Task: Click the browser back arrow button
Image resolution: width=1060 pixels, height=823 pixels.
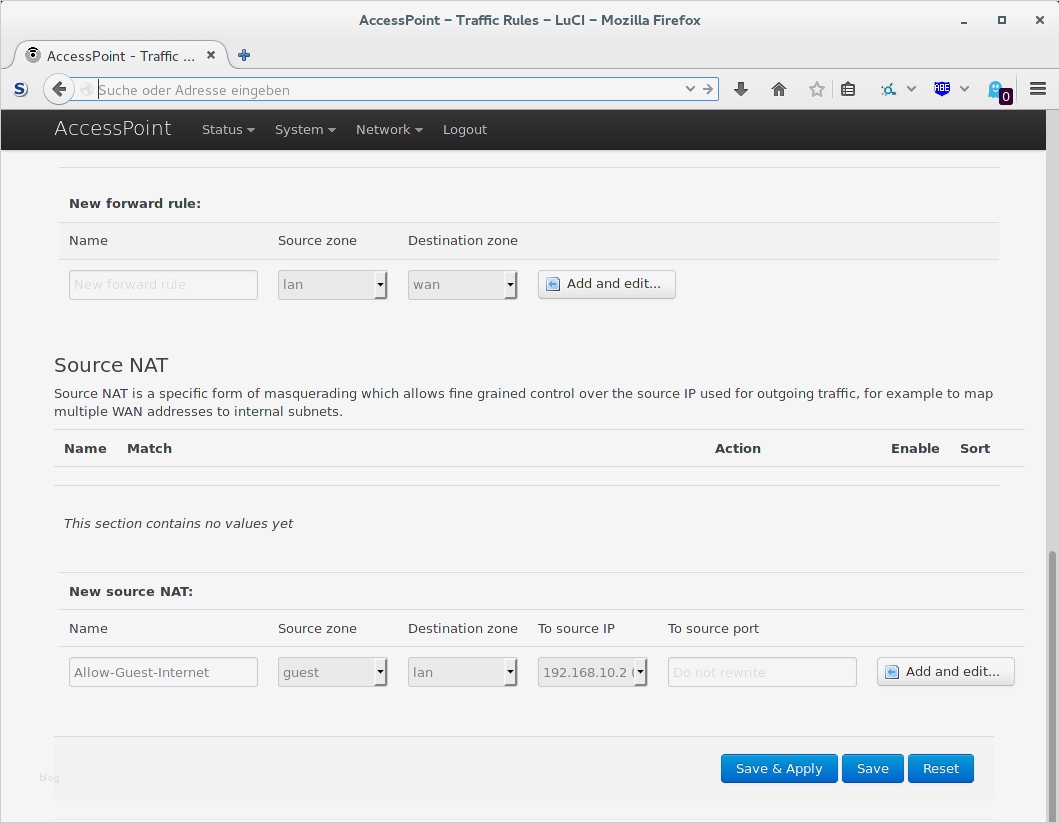Action: click(59, 89)
